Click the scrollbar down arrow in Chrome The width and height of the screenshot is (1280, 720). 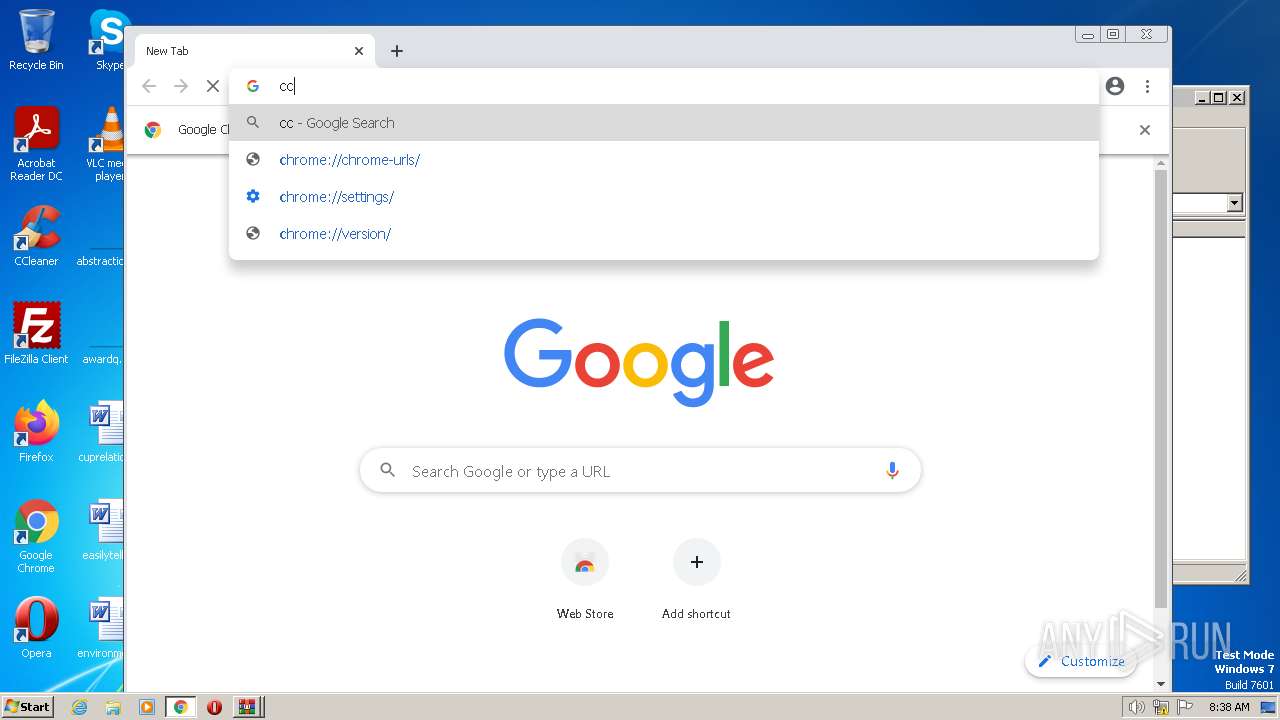1161,684
